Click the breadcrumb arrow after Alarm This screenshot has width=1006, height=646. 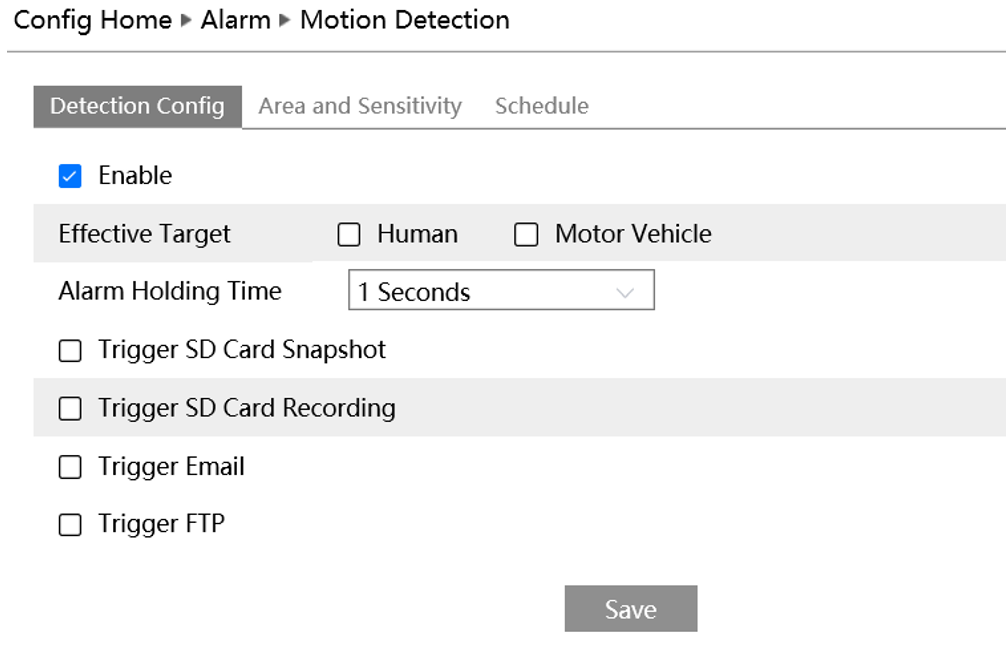pos(285,21)
